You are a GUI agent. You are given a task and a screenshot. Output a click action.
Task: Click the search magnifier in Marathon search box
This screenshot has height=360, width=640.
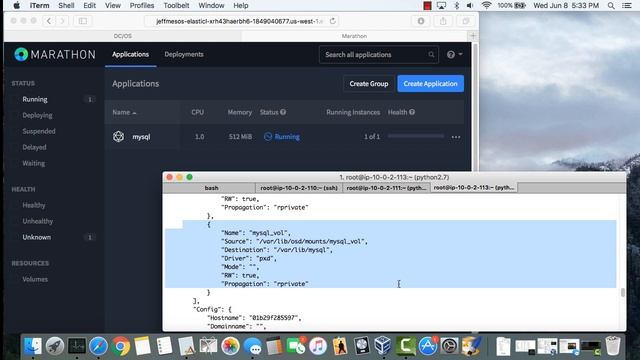pyautogui.click(x=431, y=54)
